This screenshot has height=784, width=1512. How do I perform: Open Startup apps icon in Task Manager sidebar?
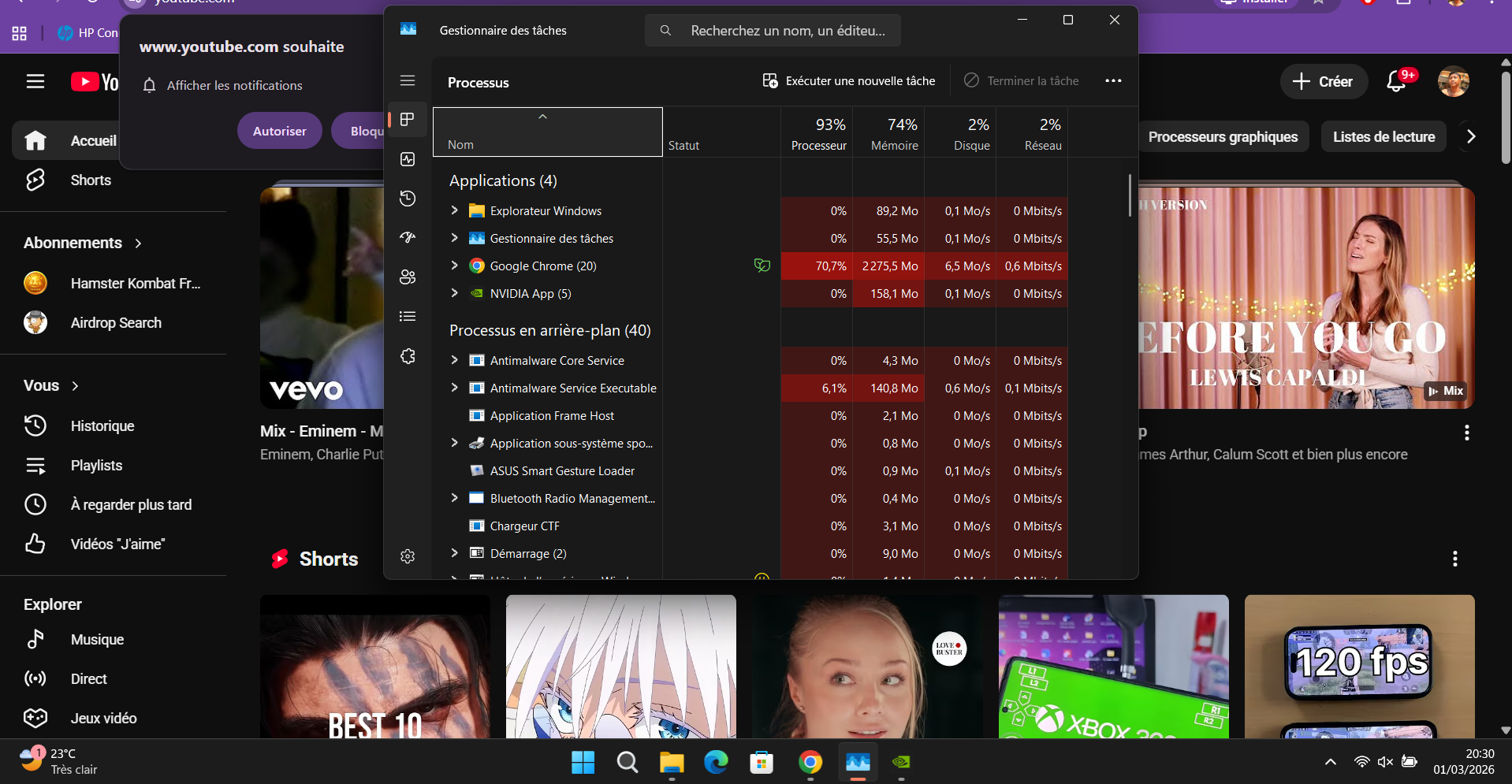pyautogui.click(x=408, y=238)
